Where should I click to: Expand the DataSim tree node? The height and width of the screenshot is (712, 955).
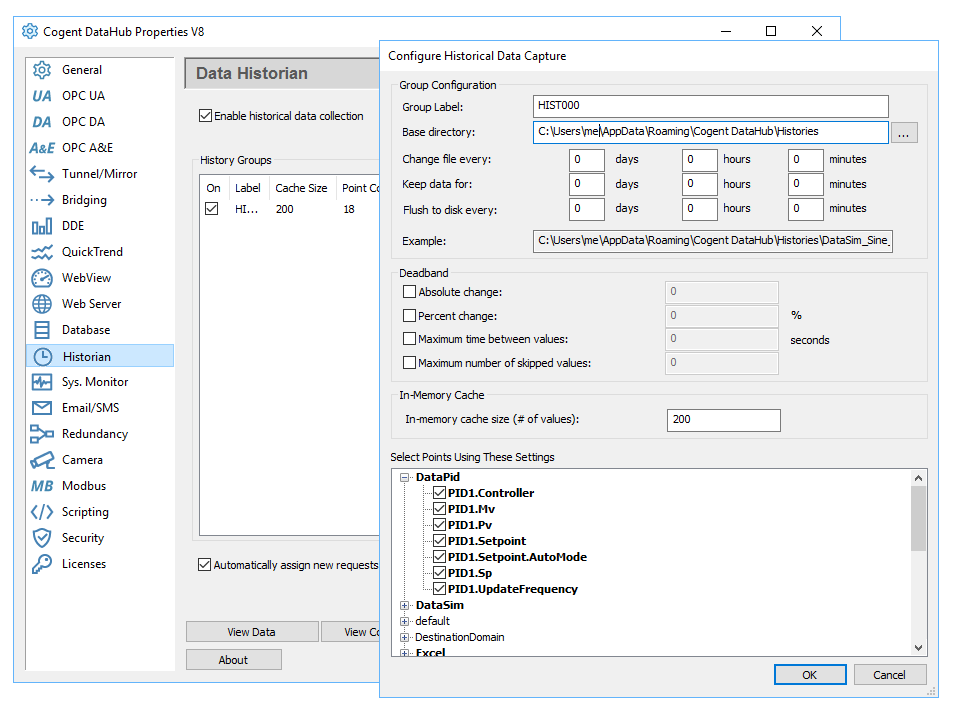tap(406, 605)
